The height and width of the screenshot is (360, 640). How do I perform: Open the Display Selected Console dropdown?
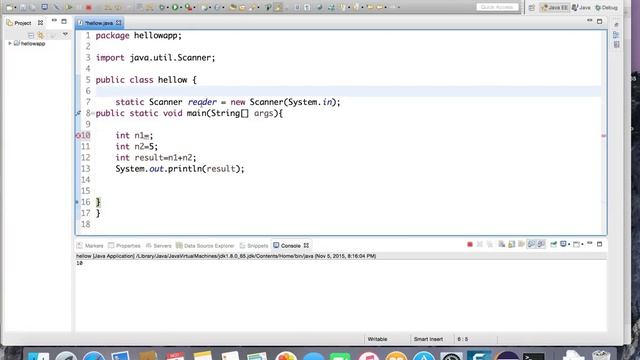click(x=569, y=244)
